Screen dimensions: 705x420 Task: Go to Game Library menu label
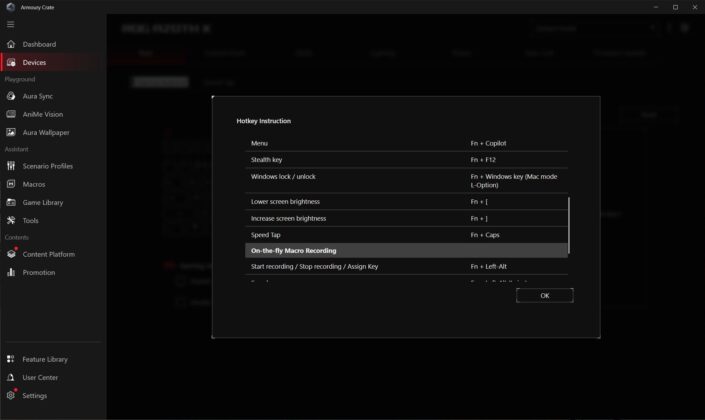[43, 203]
